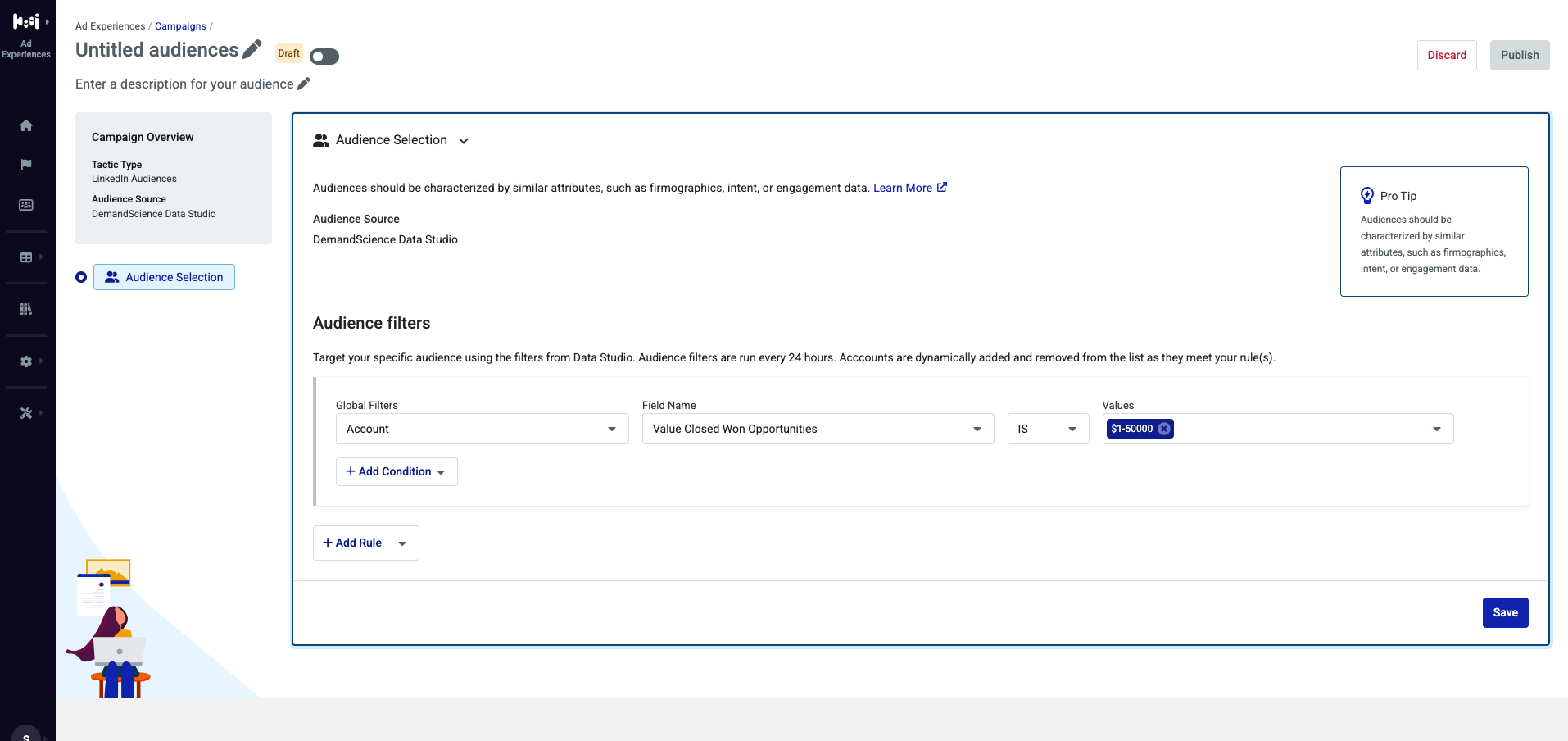This screenshot has width=1568, height=741.
Task: Open the Values dropdown arrow
Action: pyautogui.click(x=1437, y=429)
